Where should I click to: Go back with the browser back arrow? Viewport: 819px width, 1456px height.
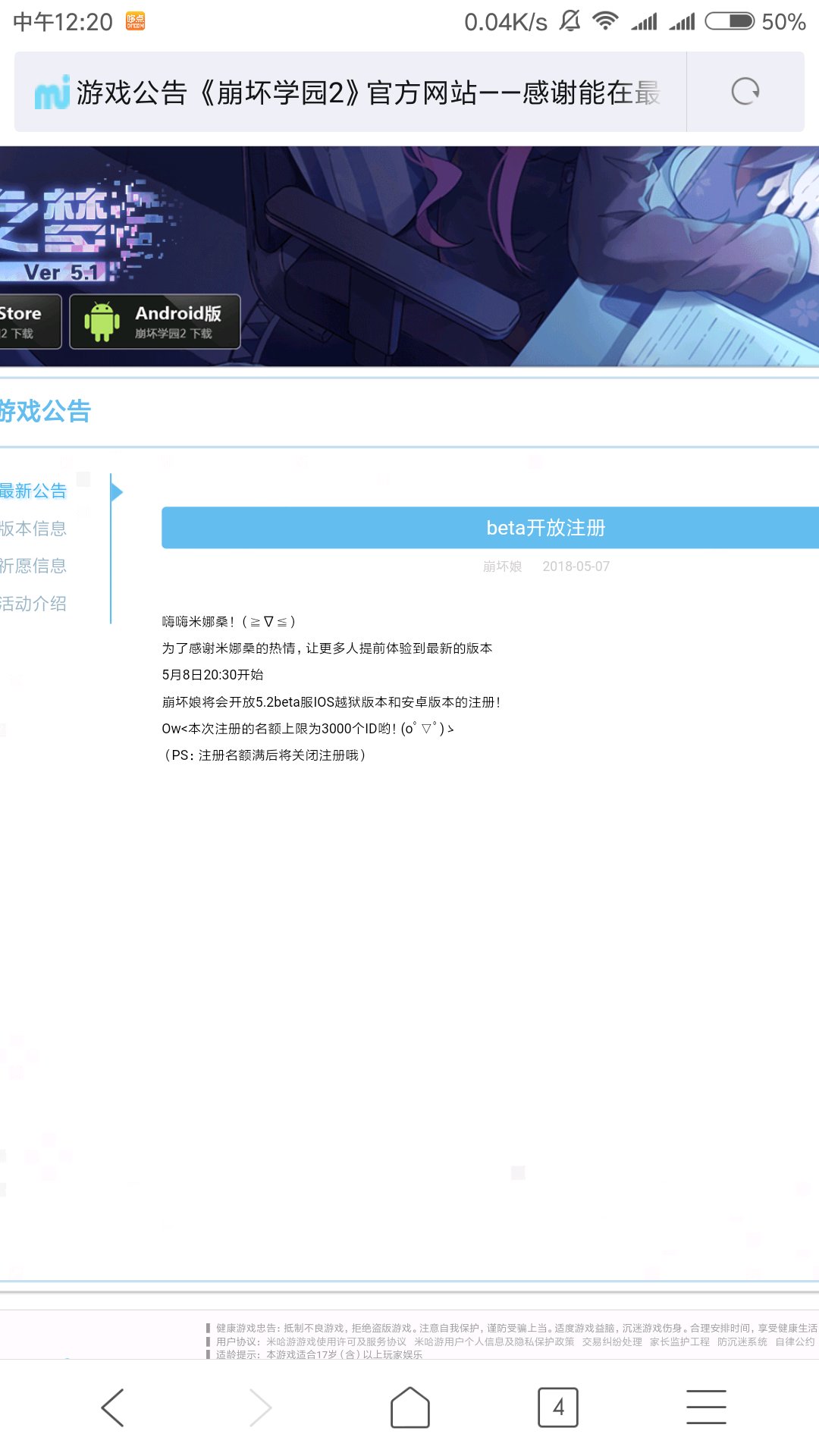[112, 1407]
